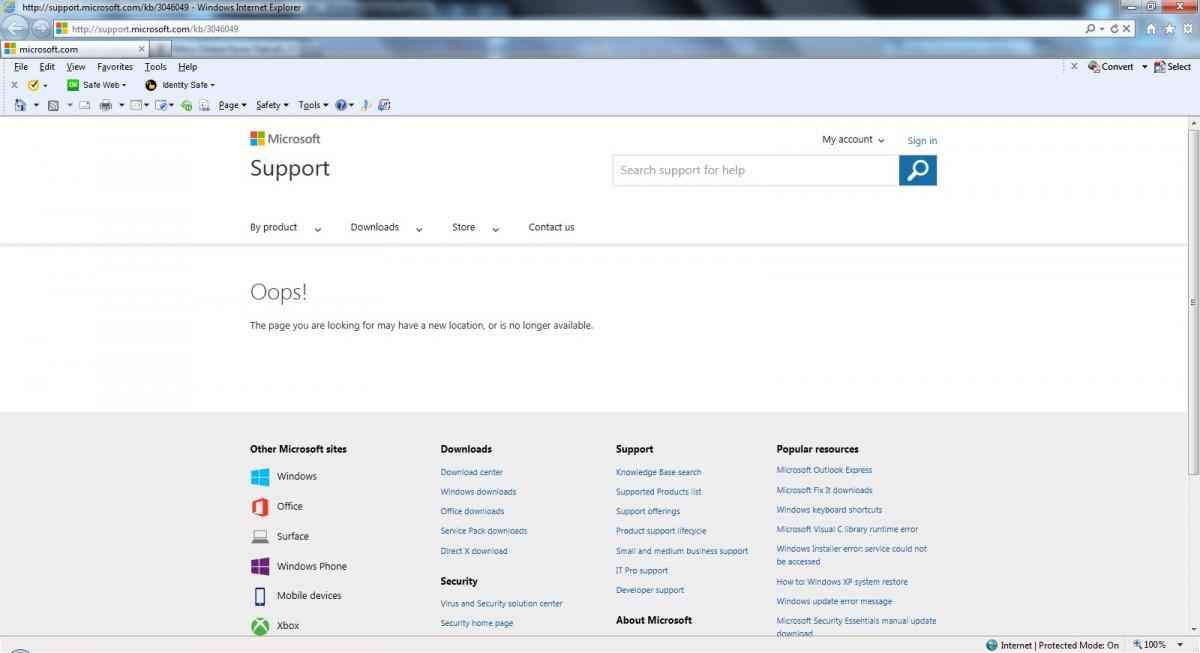Click the address bar search magnifier icon

point(1090,29)
